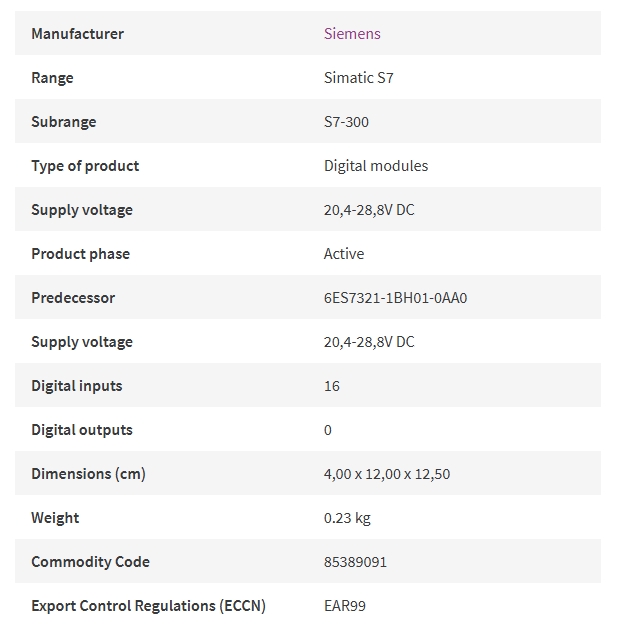Screen dimensions: 623x635
Task: Open the Siemens manufacturer link
Action: point(352,34)
